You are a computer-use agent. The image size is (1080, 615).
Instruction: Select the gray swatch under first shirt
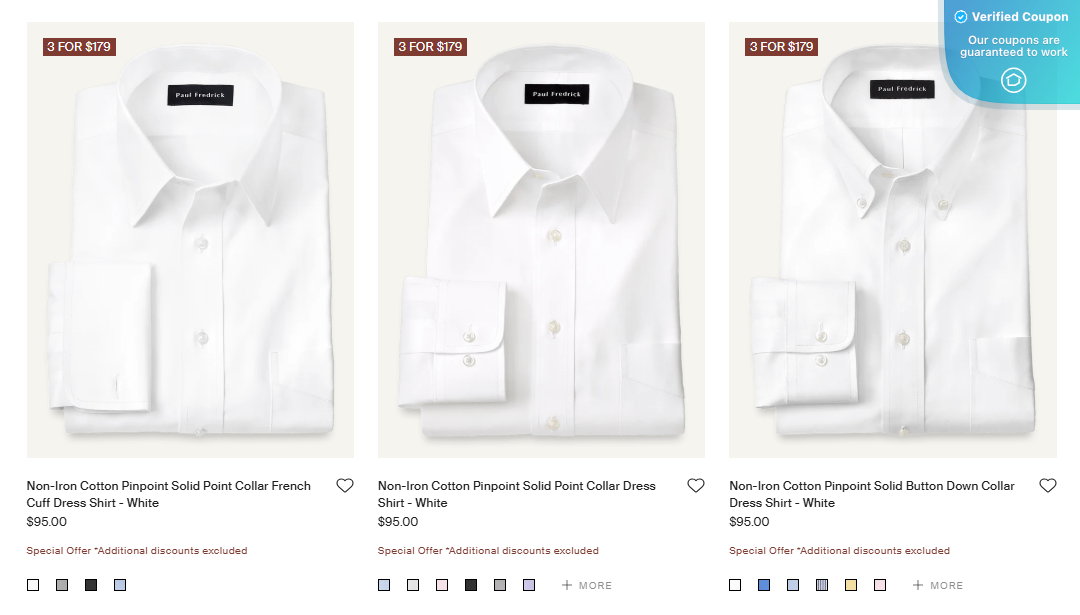(61, 584)
